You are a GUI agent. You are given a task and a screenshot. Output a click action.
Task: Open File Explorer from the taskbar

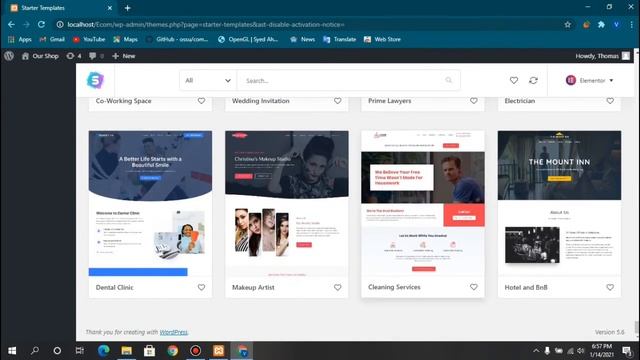click(126, 351)
